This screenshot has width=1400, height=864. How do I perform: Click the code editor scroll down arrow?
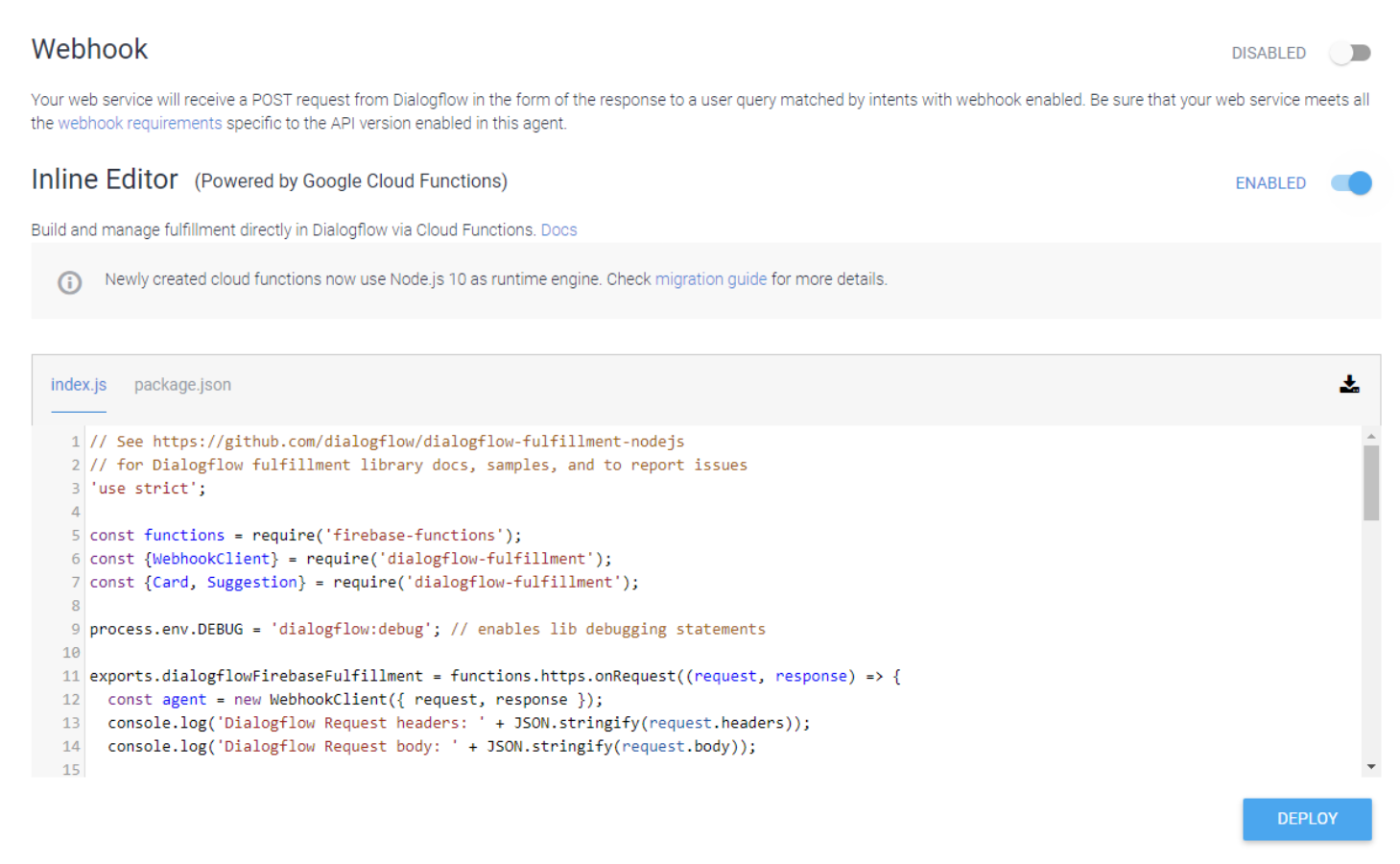click(1371, 766)
